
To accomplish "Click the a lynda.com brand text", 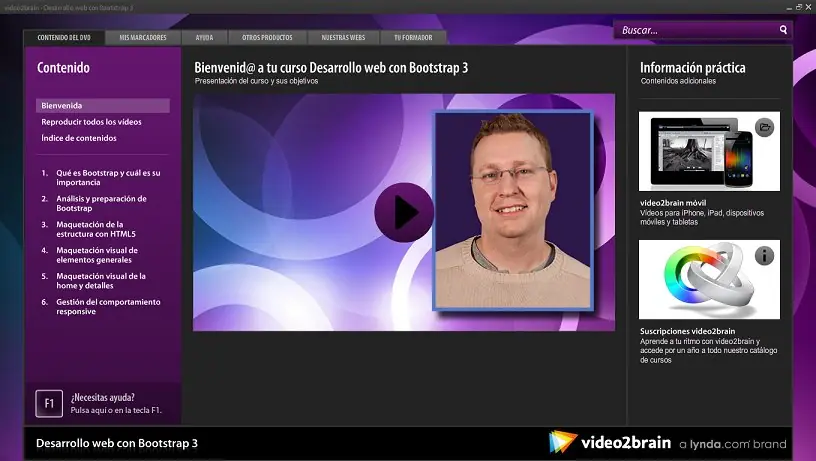I will (733, 444).
